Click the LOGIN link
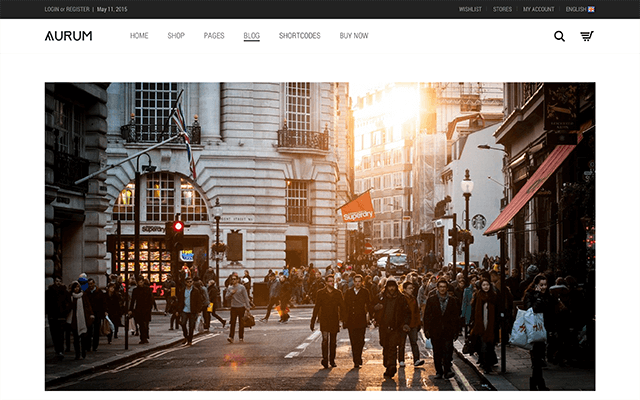Viewport: 640px width, 400px height. click(52, 9)
